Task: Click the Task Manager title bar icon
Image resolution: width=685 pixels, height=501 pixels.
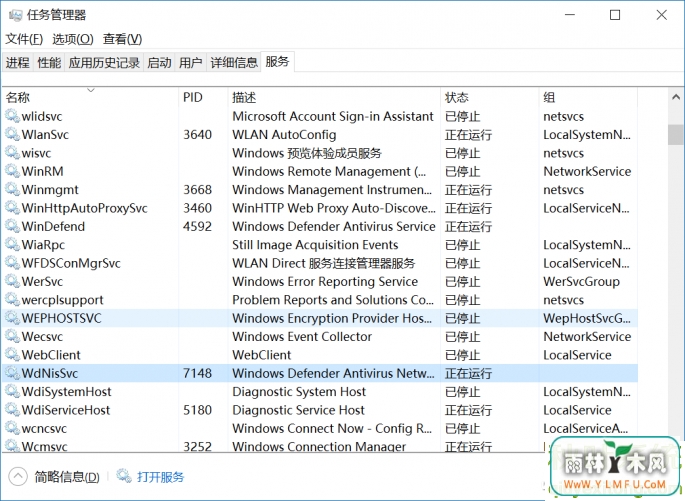Action: (x=15, y=15)
